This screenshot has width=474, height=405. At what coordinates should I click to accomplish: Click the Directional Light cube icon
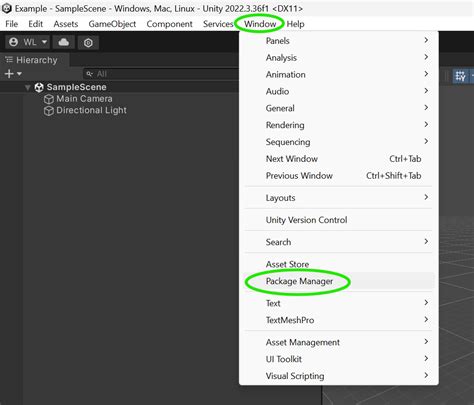pos(49,111)
